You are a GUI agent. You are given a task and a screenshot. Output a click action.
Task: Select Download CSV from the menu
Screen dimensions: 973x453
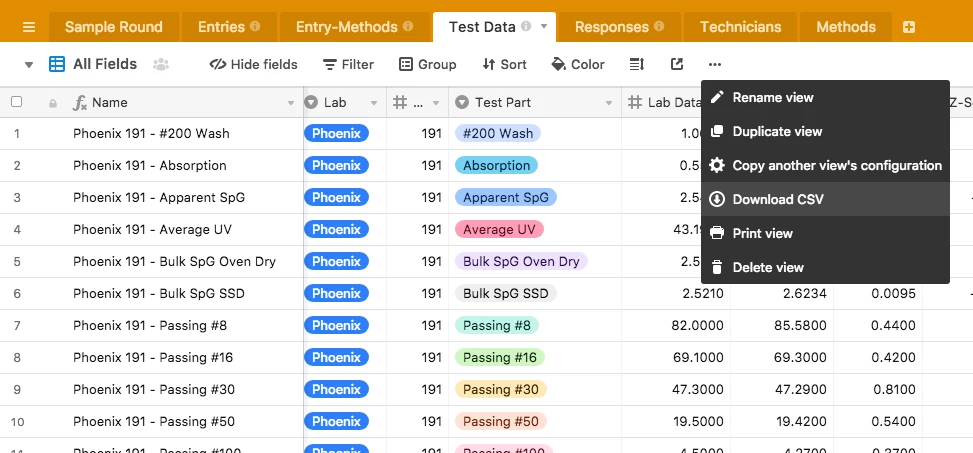click(825, 199)
